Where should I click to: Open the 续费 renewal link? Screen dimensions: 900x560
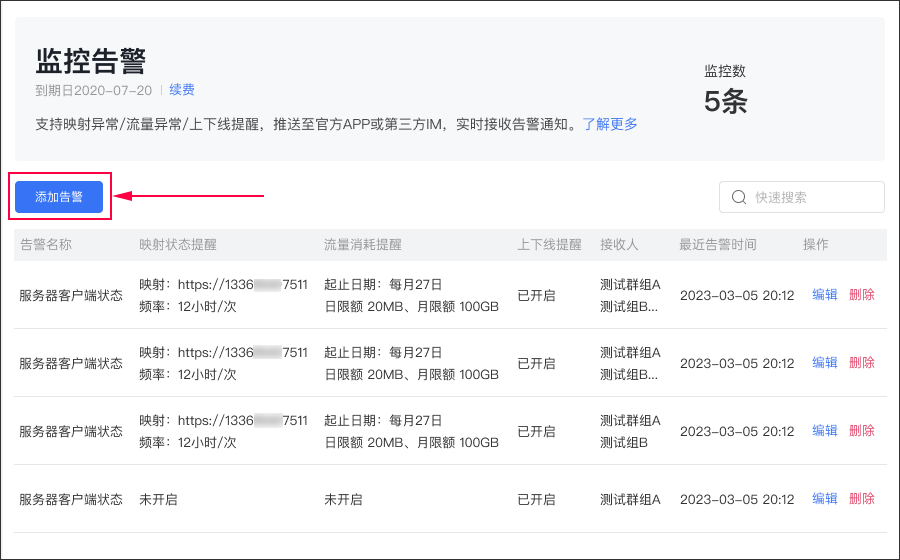pyautogui.click(x=181, y=90)
